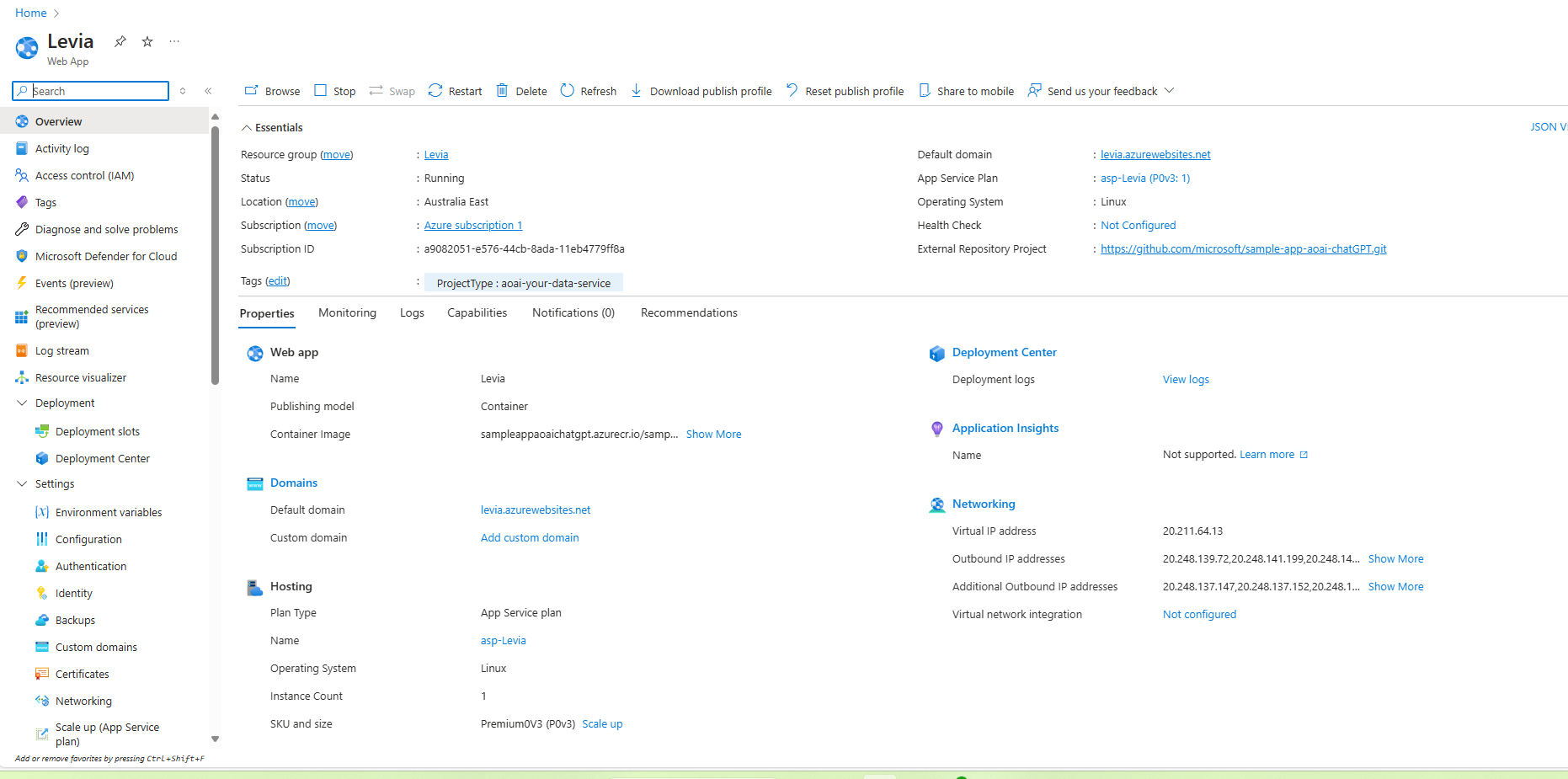Open the more options ellipsis next to Levia
The image size is (1568, 779).
(174, 41)
